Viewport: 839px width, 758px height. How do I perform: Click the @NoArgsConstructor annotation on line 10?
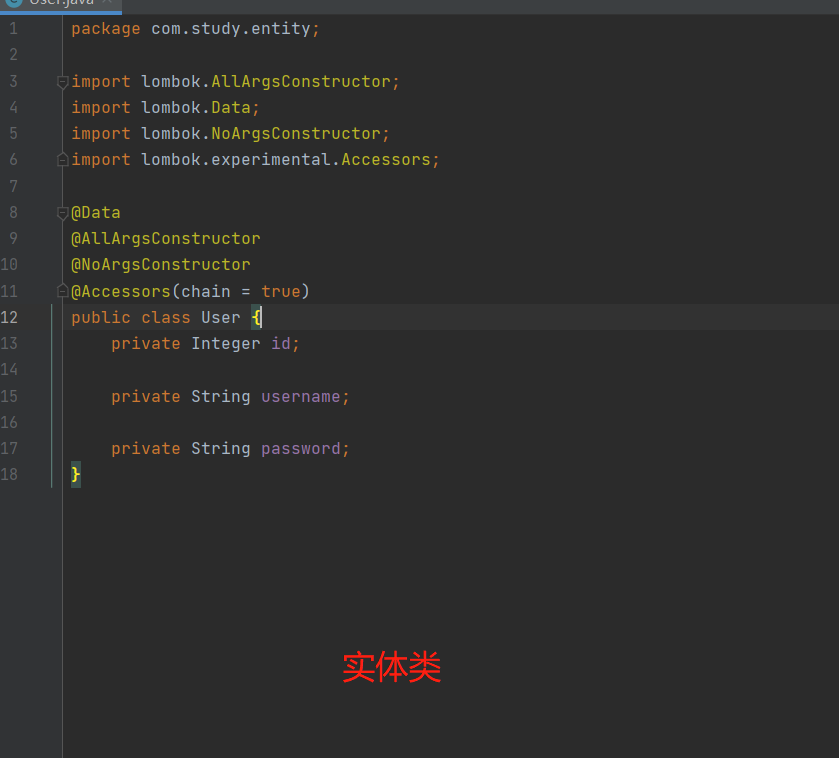coord(161,265)
